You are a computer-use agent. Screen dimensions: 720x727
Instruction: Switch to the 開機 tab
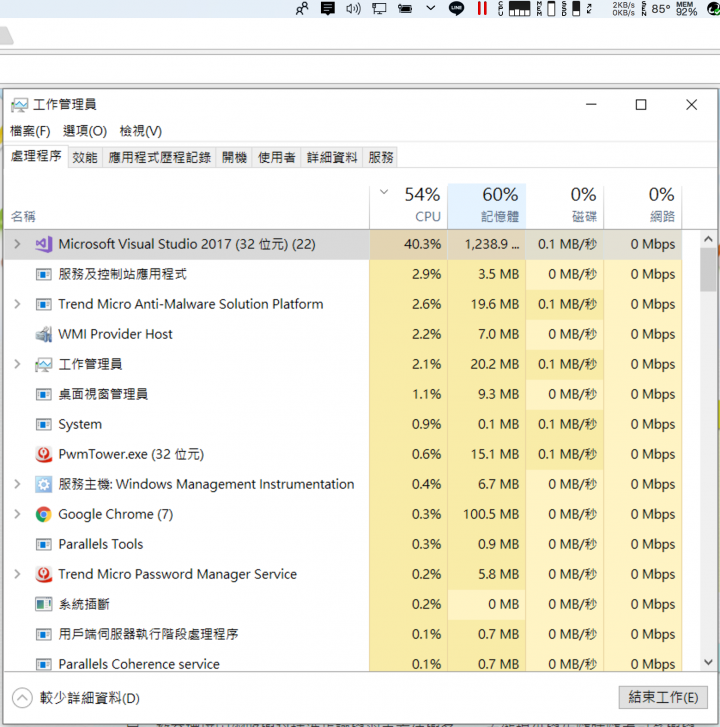[x=234, y=158]
